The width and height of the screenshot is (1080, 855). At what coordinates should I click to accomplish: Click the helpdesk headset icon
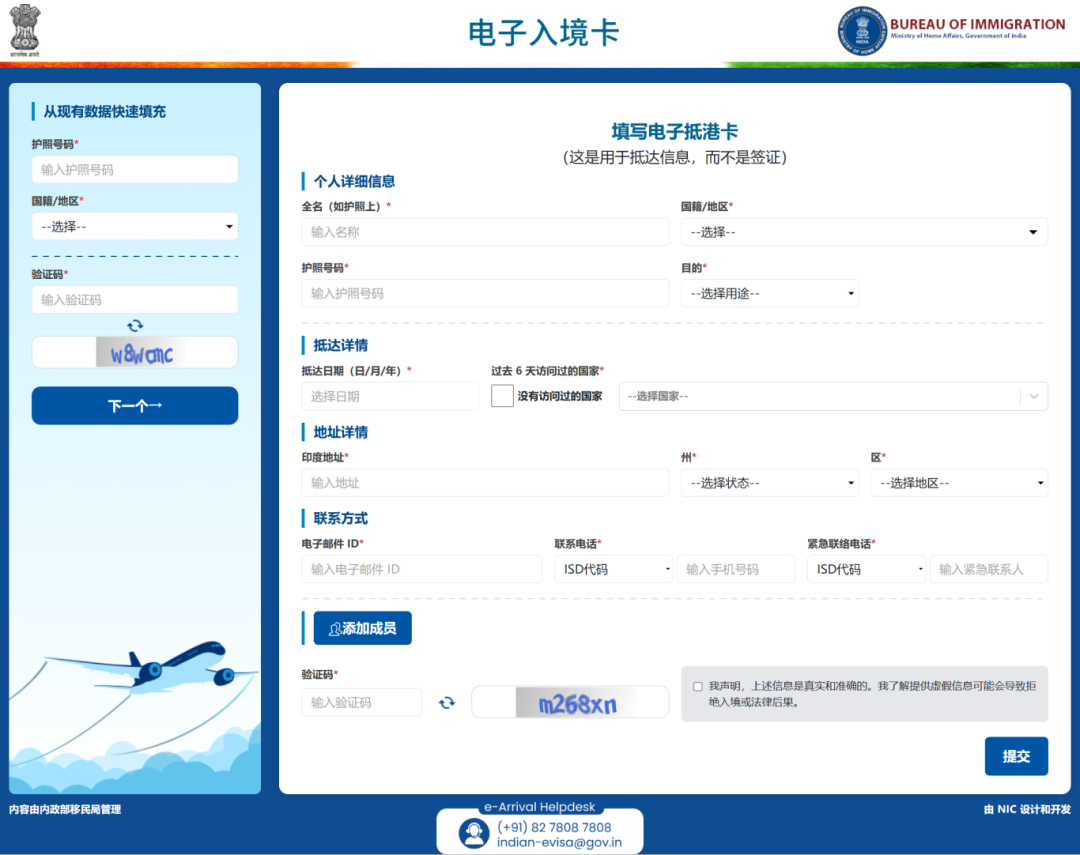click(474, 833)
